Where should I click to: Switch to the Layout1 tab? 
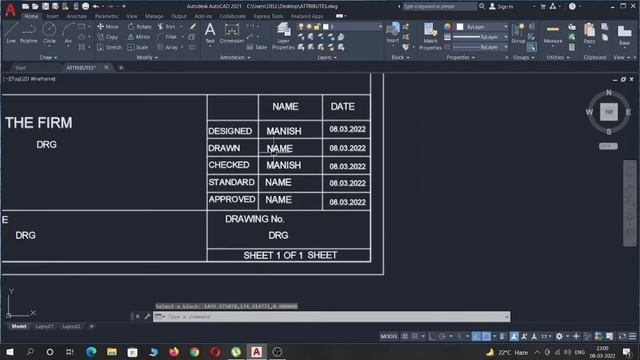(x=44, y=326)
